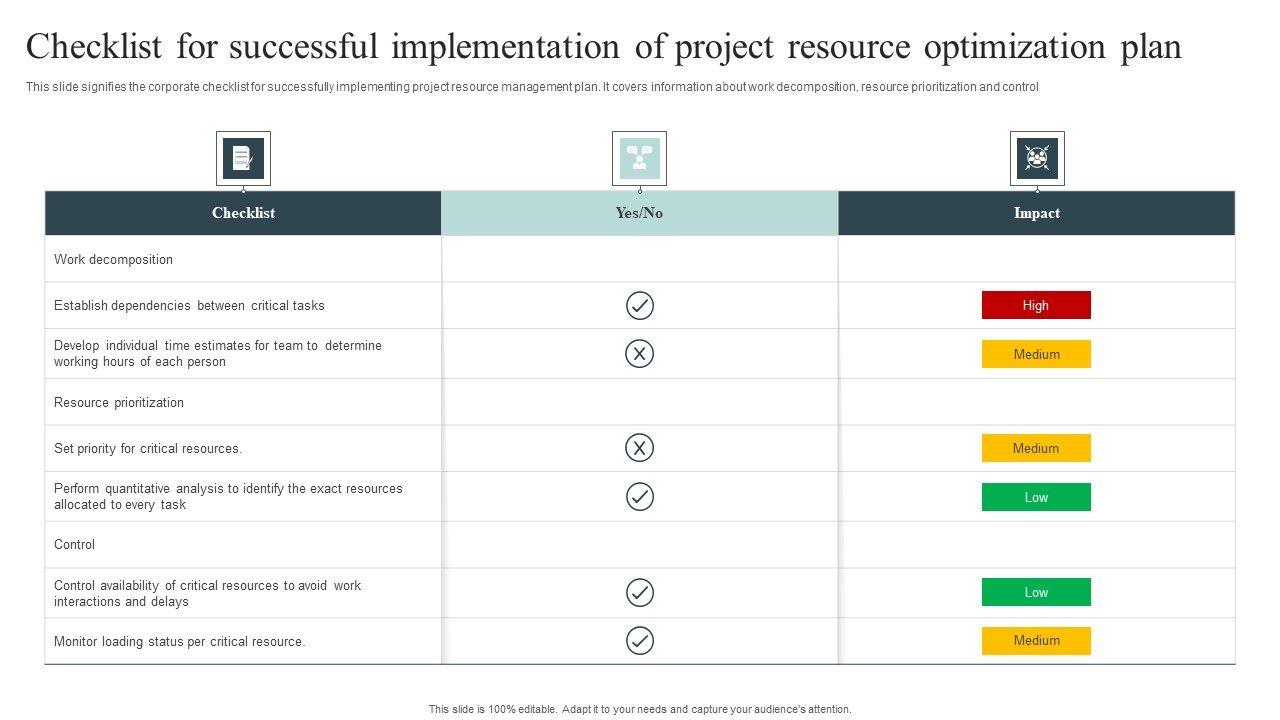Select the red High impact swatch
This screenshot has height=720, width=1280.
click(x=1036, y=305)
